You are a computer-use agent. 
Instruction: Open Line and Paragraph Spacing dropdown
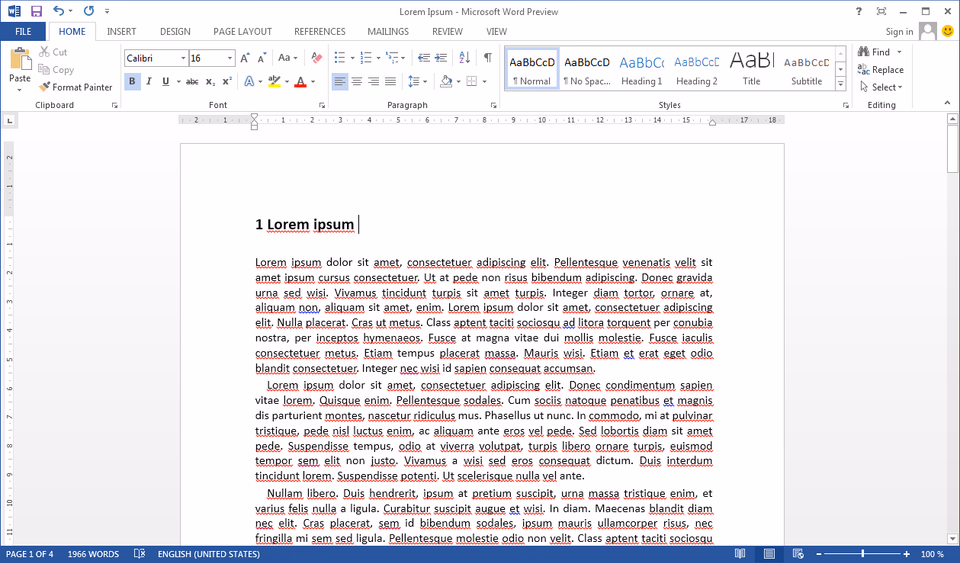point(418,81)
